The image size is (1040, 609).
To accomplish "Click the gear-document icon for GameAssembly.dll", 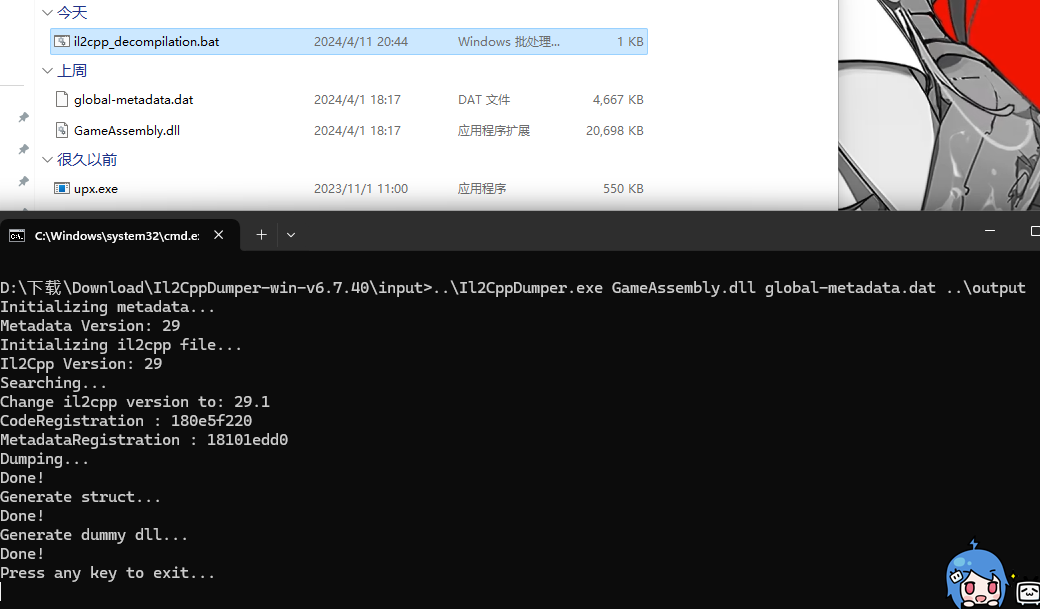I will [62, 130].
